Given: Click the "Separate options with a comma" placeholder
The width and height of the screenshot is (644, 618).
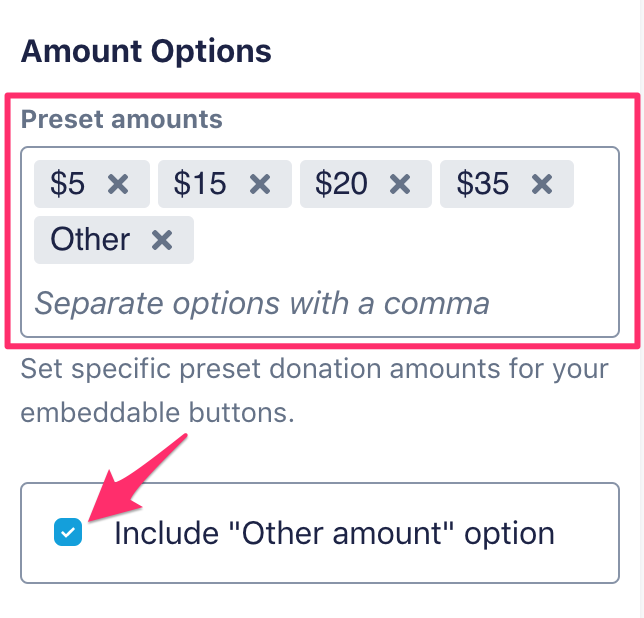Looking at the screenshot, I should 262,302.
